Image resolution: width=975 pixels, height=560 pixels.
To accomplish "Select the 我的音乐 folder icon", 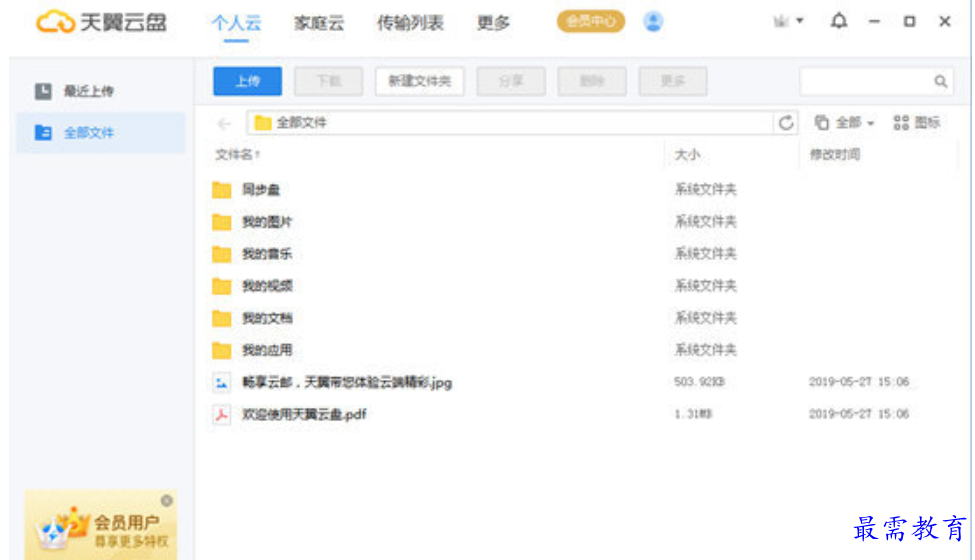I will (x=221, y=254).
